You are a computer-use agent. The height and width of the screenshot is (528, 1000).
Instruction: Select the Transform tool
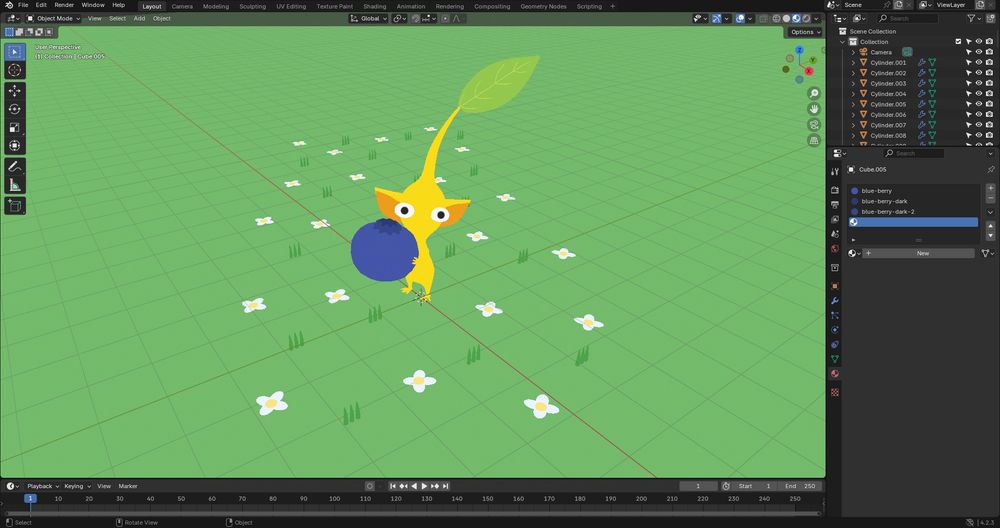(15, 145)
